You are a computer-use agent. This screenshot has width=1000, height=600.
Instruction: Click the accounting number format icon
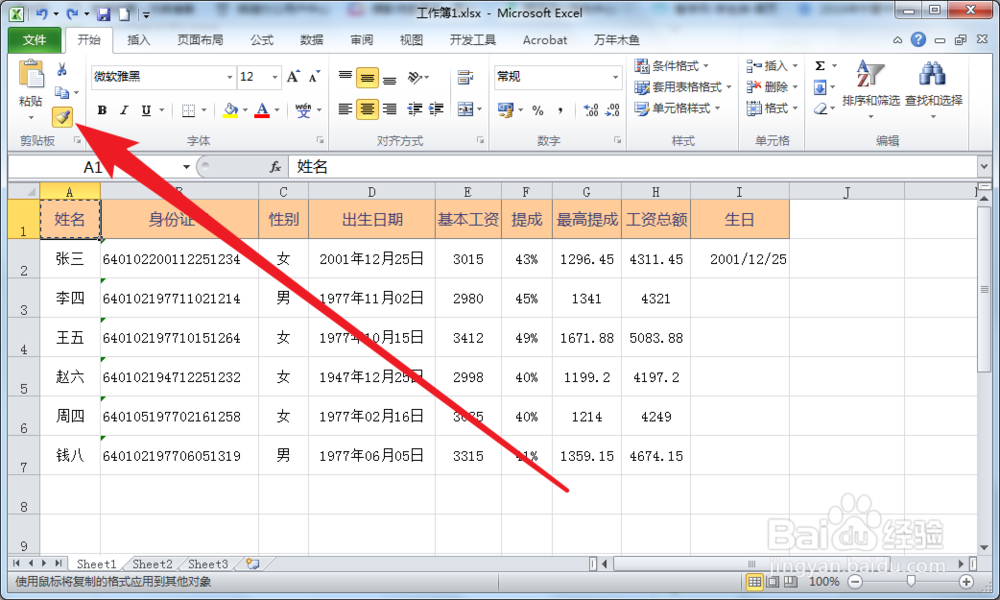click(x=506, y=110)
